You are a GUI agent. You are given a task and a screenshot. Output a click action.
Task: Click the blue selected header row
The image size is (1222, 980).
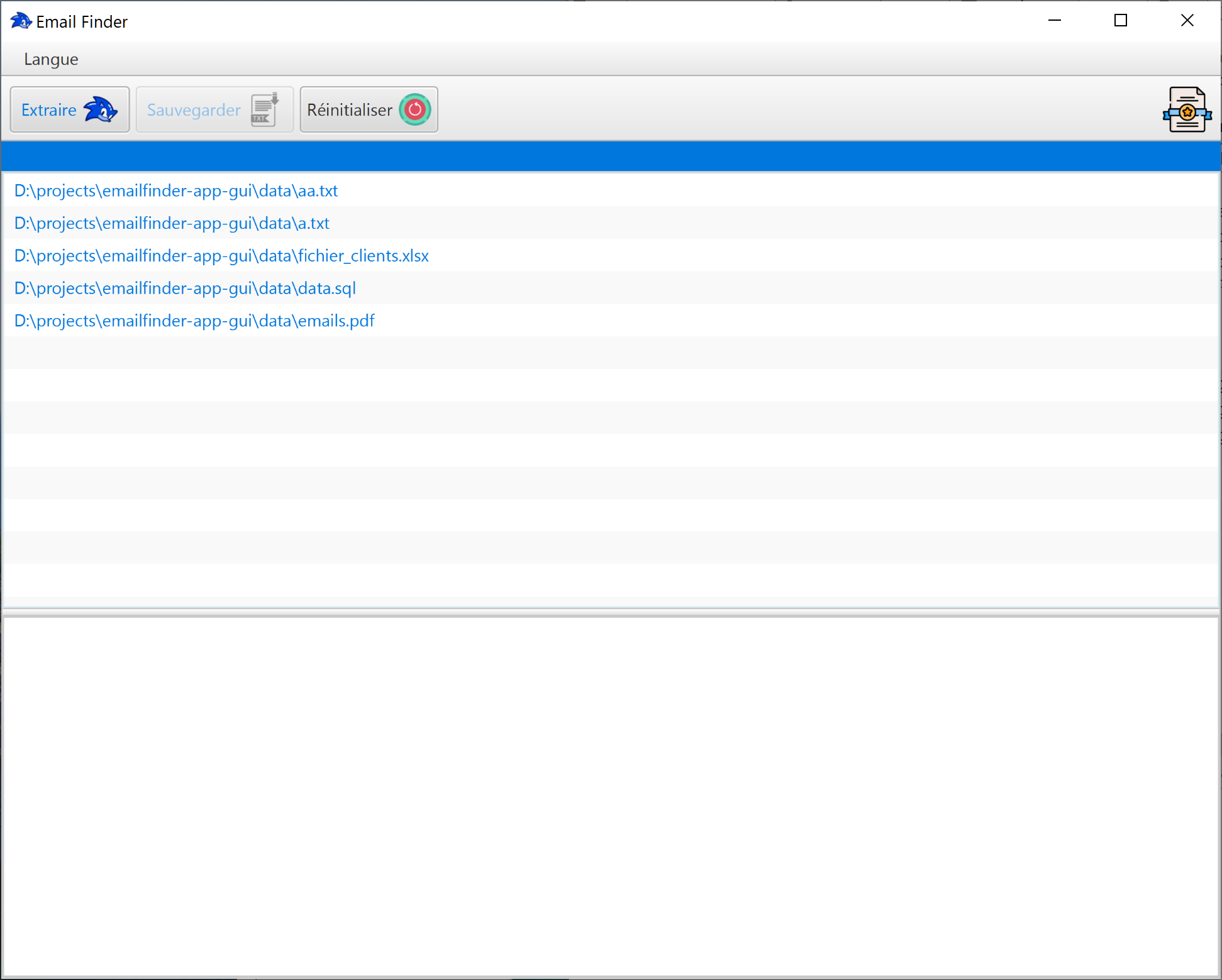(x=610, y=157)
